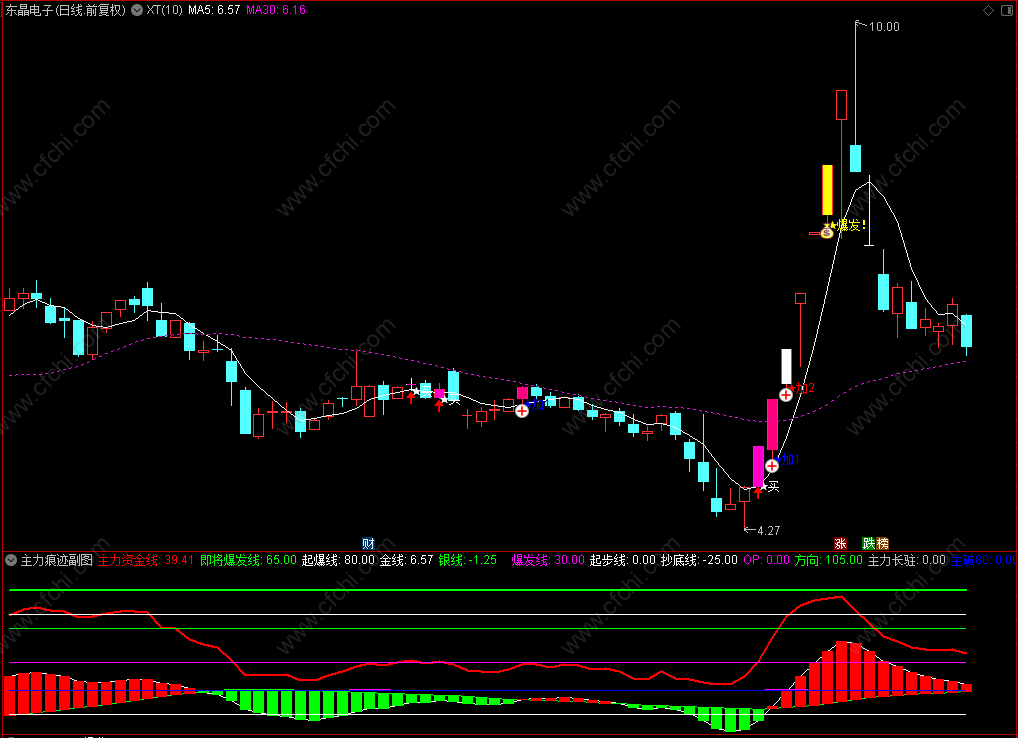Viewport: 1018px width, 738px height.
Task: Click the red up arrow below 买 signal
Action: (758, 493)
